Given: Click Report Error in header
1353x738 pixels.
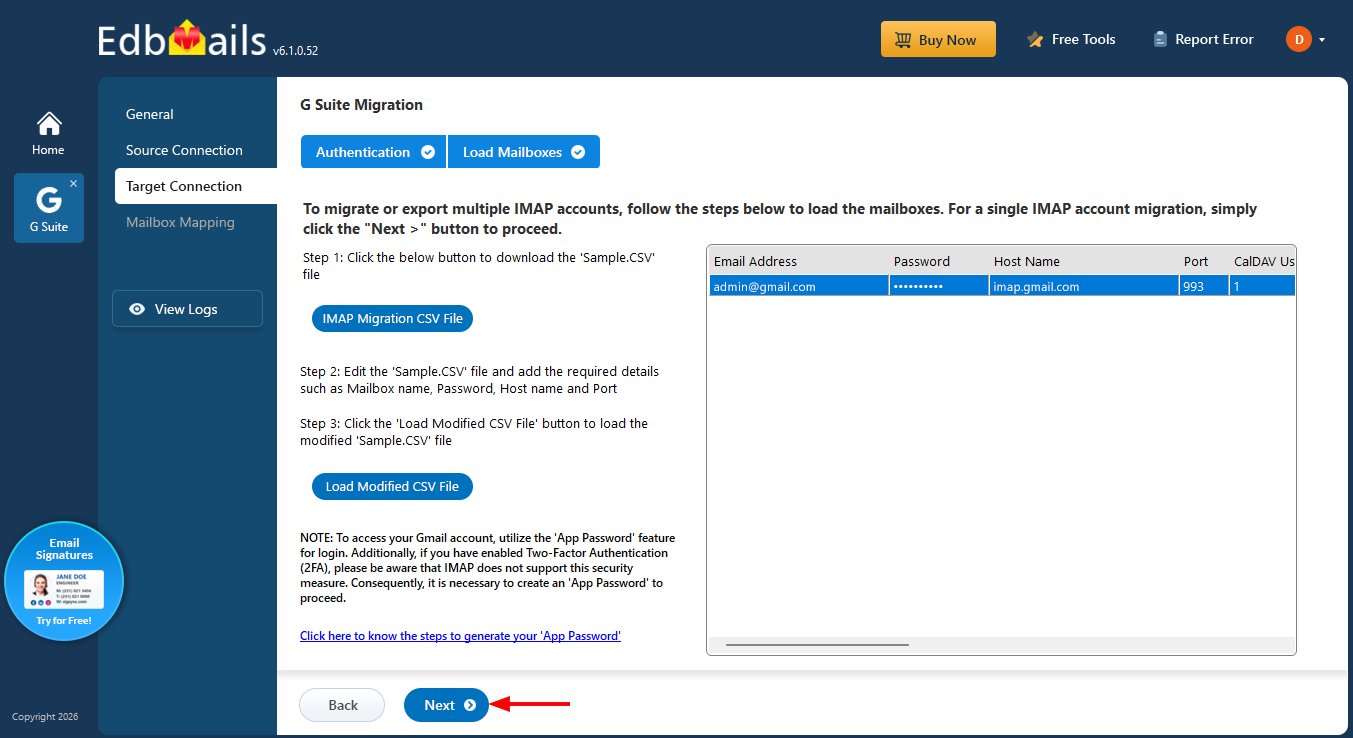Looking at the screenshot, I should pos(1203,40).
